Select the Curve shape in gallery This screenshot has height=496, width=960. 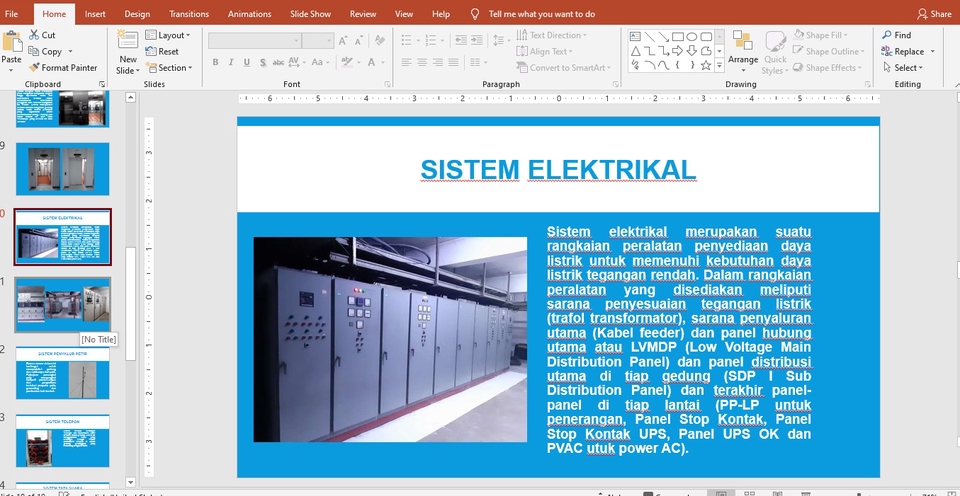pyautogui.click(x=664, y=64)
